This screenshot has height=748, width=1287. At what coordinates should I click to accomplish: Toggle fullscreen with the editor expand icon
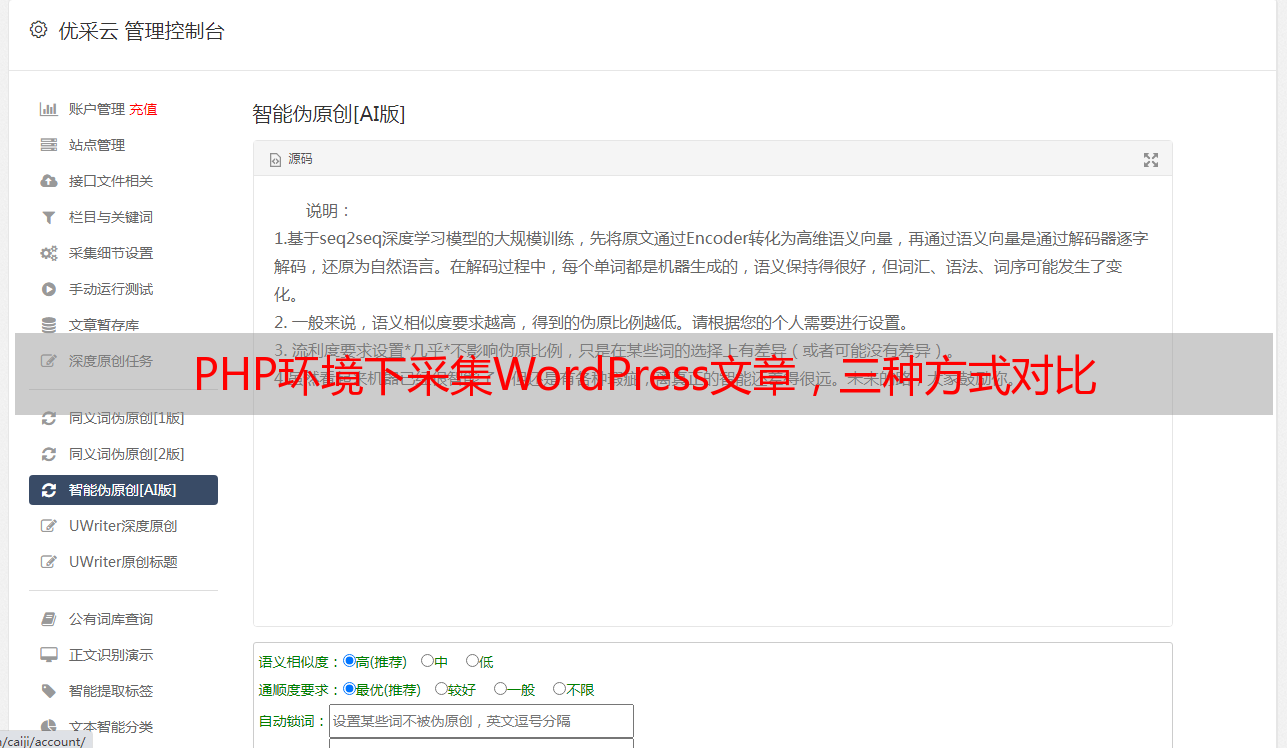pos(1150,160)
